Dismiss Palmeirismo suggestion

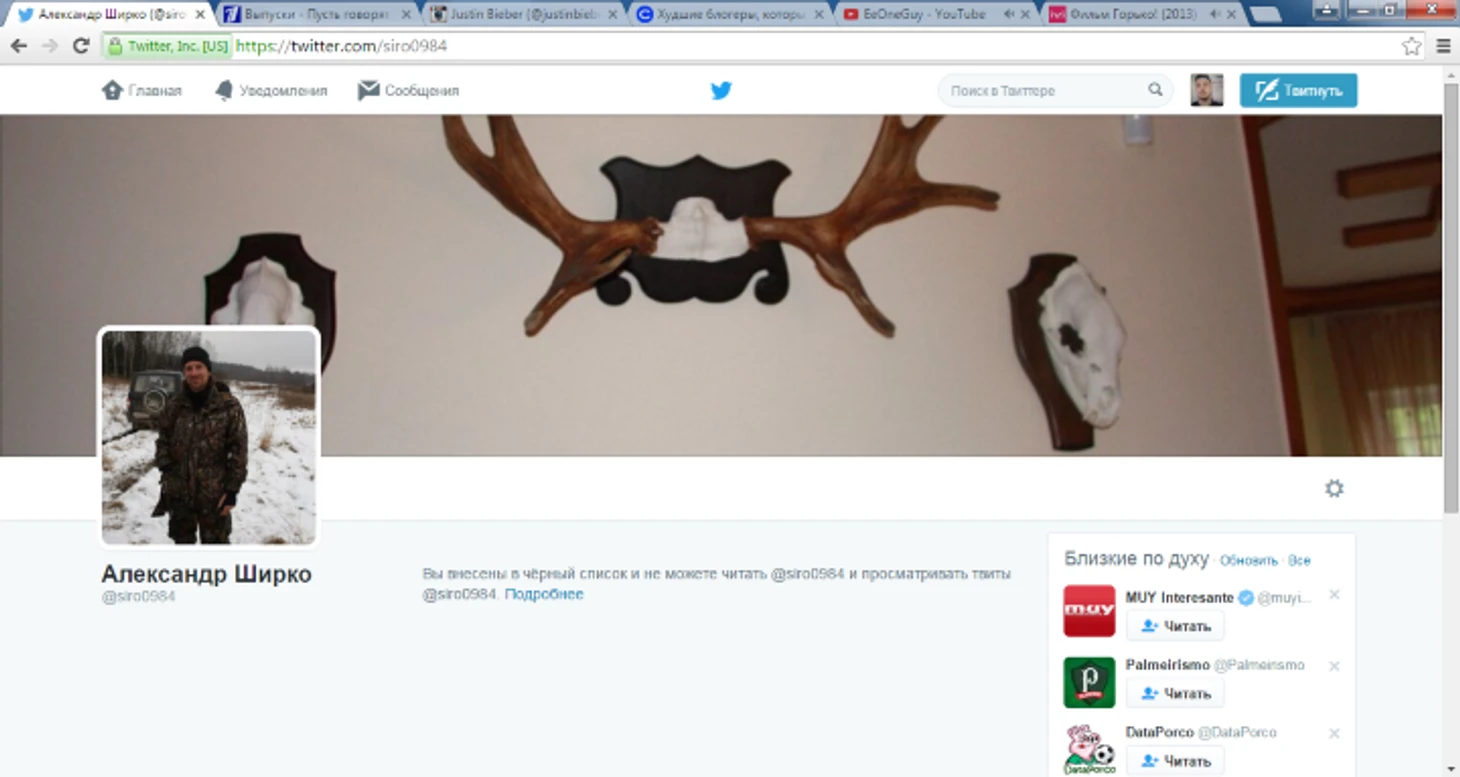tap(1334, 666)
